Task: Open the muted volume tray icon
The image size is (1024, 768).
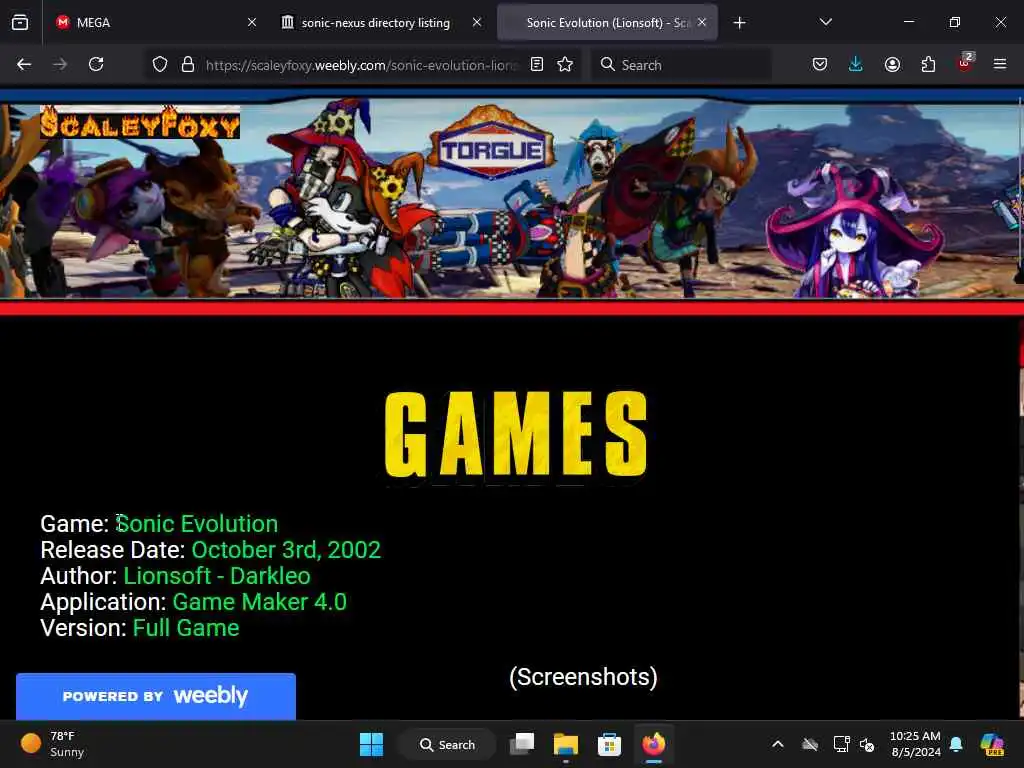Action: tap(867, 744)
